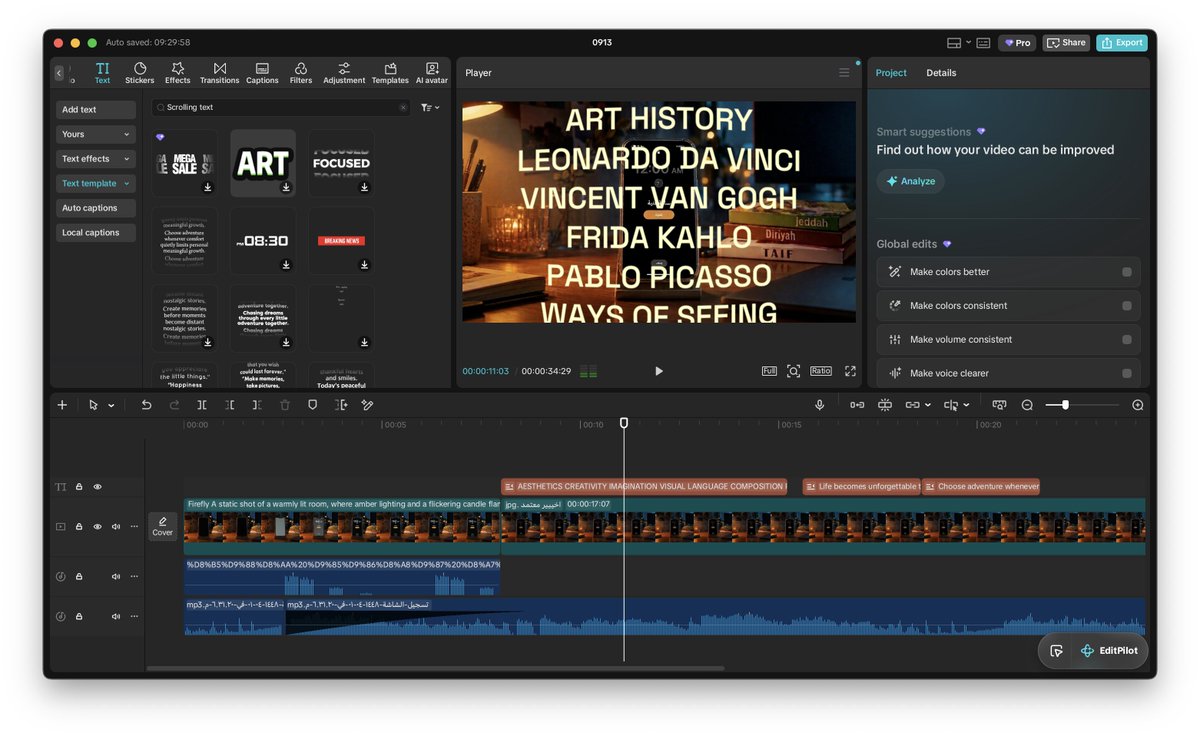Click the Cover button on video track
This screenshot has width=1200, height=736.
pos(163,526)
